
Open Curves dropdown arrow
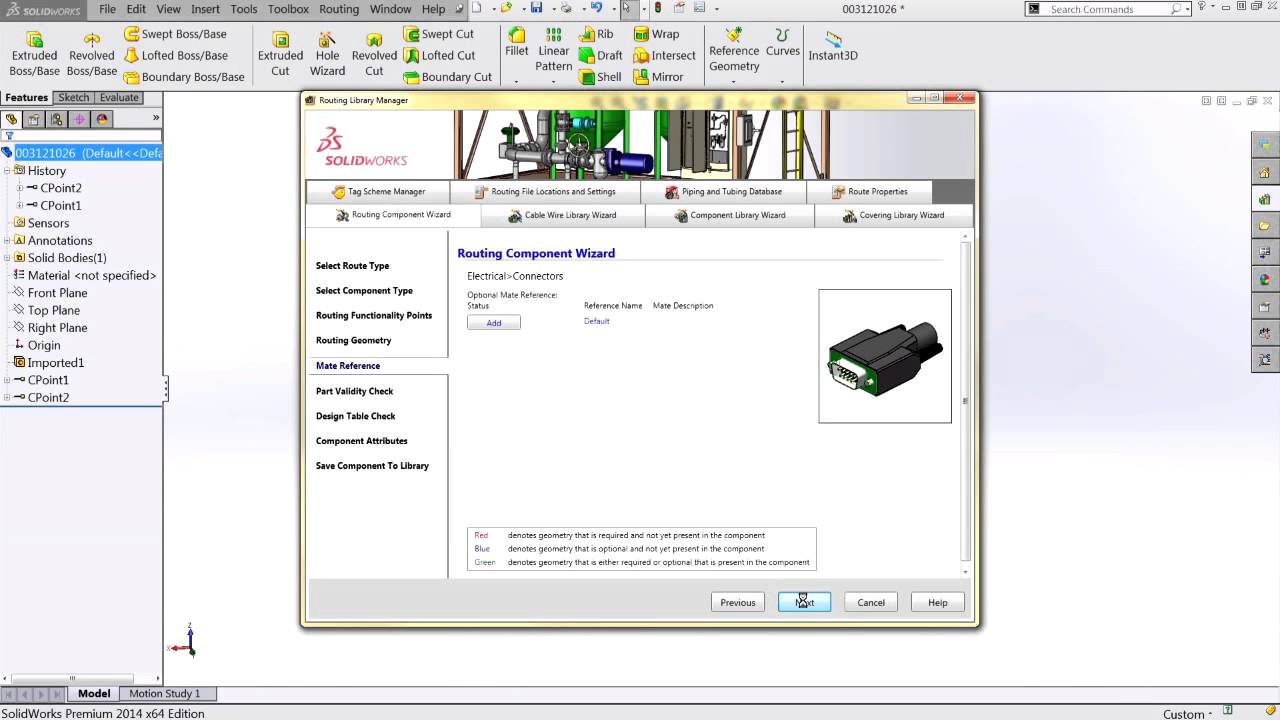point(783,80)
